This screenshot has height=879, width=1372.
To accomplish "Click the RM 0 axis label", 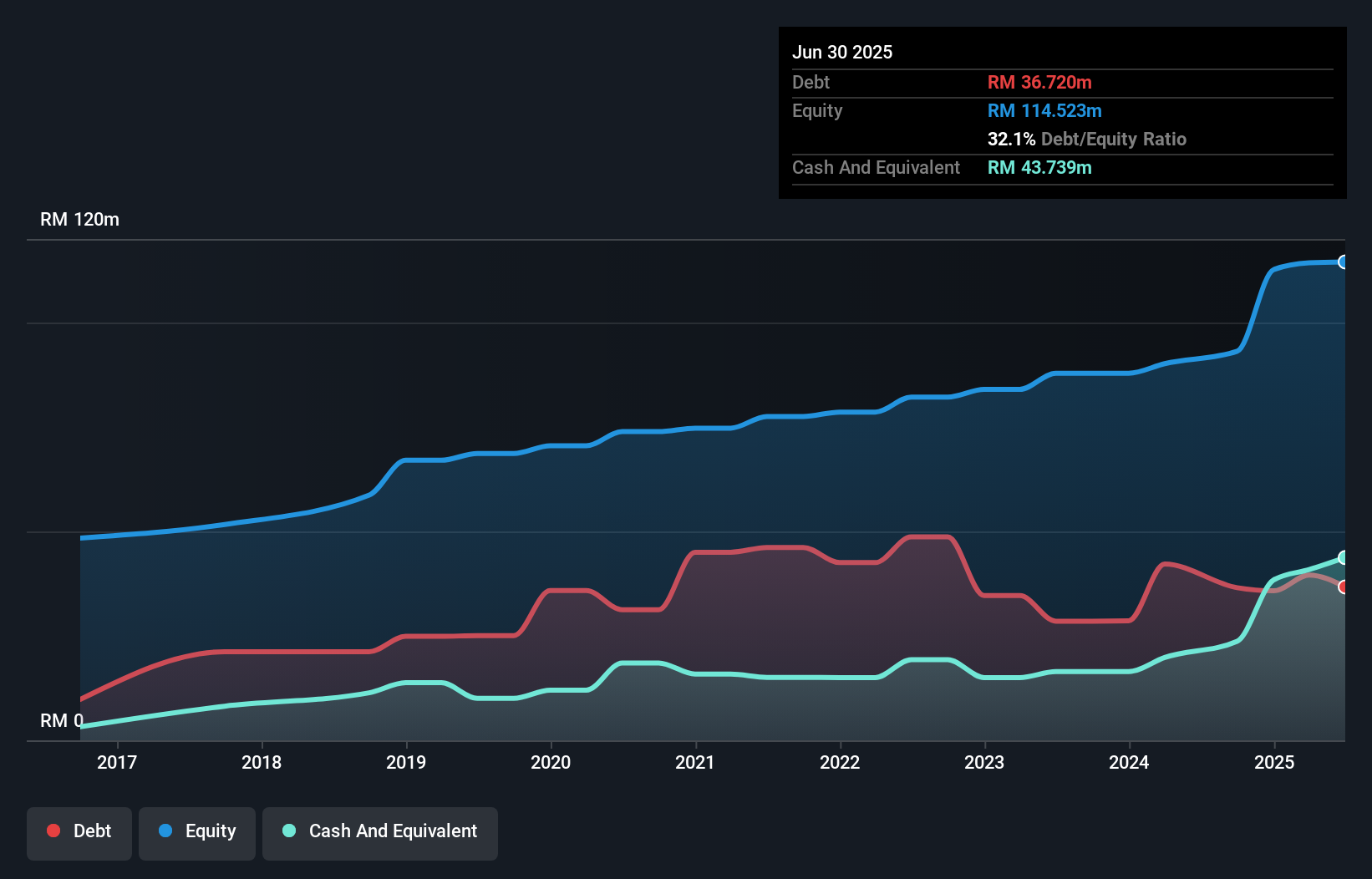I will tap(62, 720).
